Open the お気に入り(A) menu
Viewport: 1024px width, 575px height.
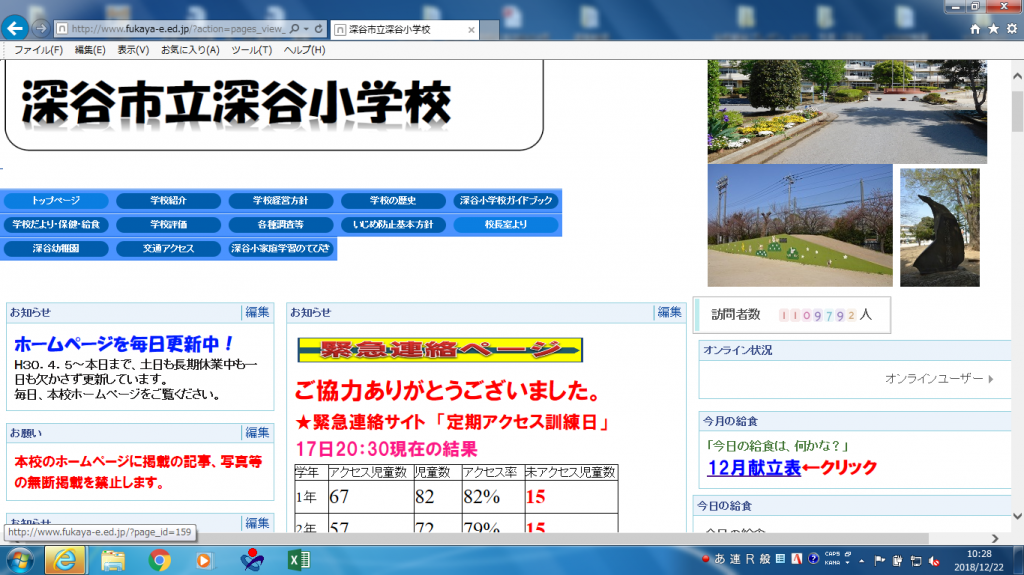[190, 50]
